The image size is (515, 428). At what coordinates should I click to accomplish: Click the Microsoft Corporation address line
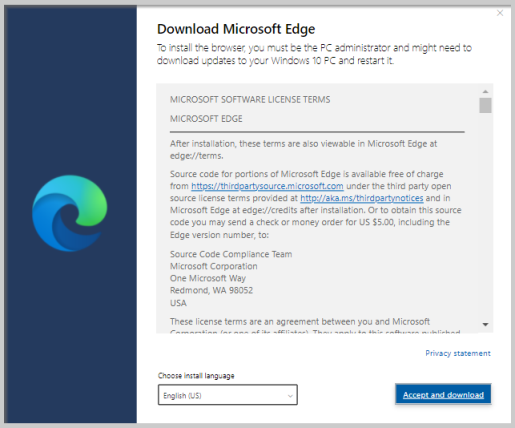[x=214, y=266]
